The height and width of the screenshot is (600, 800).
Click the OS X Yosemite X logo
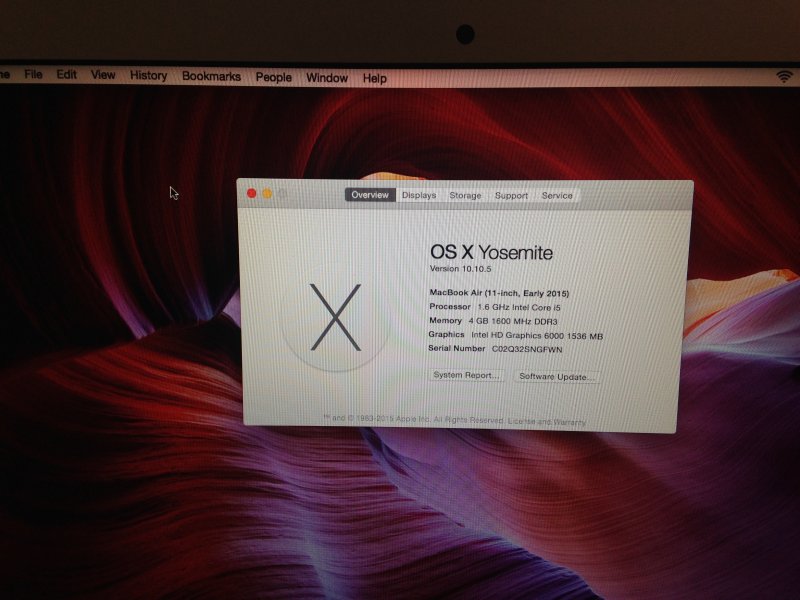click(x=335, y=317)
